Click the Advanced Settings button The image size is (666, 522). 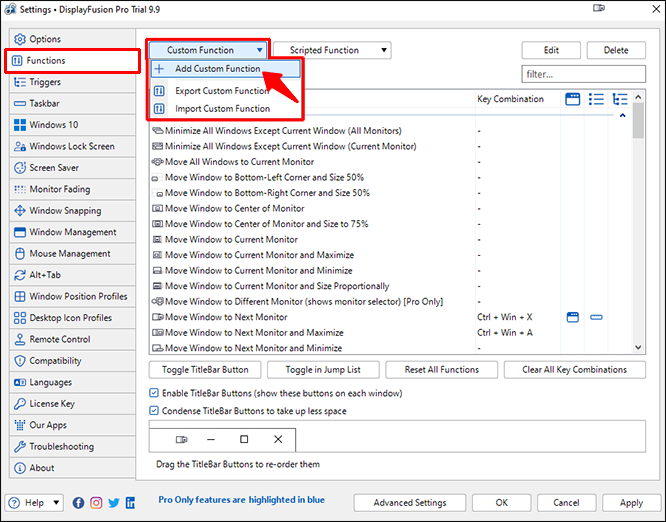(409, 503)
